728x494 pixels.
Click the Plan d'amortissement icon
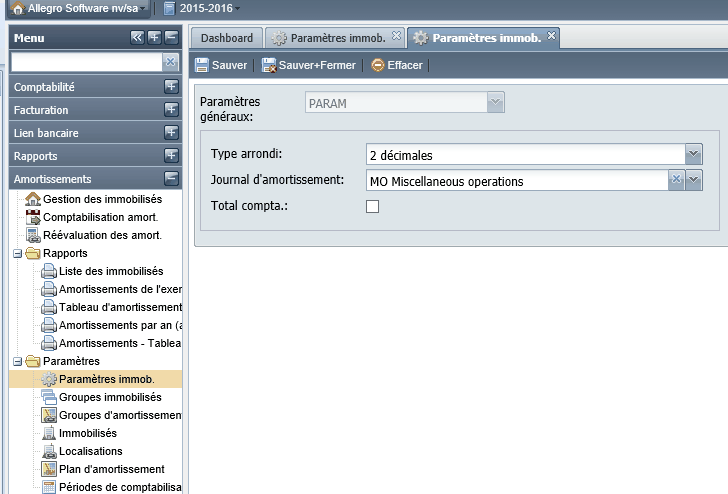pos(49,469)
